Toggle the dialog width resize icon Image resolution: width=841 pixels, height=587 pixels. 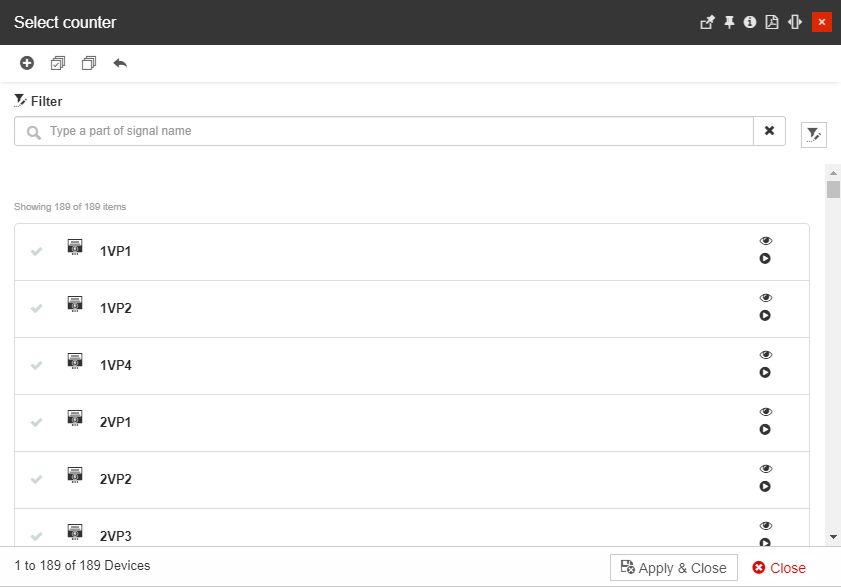click(x=795, y=22)
